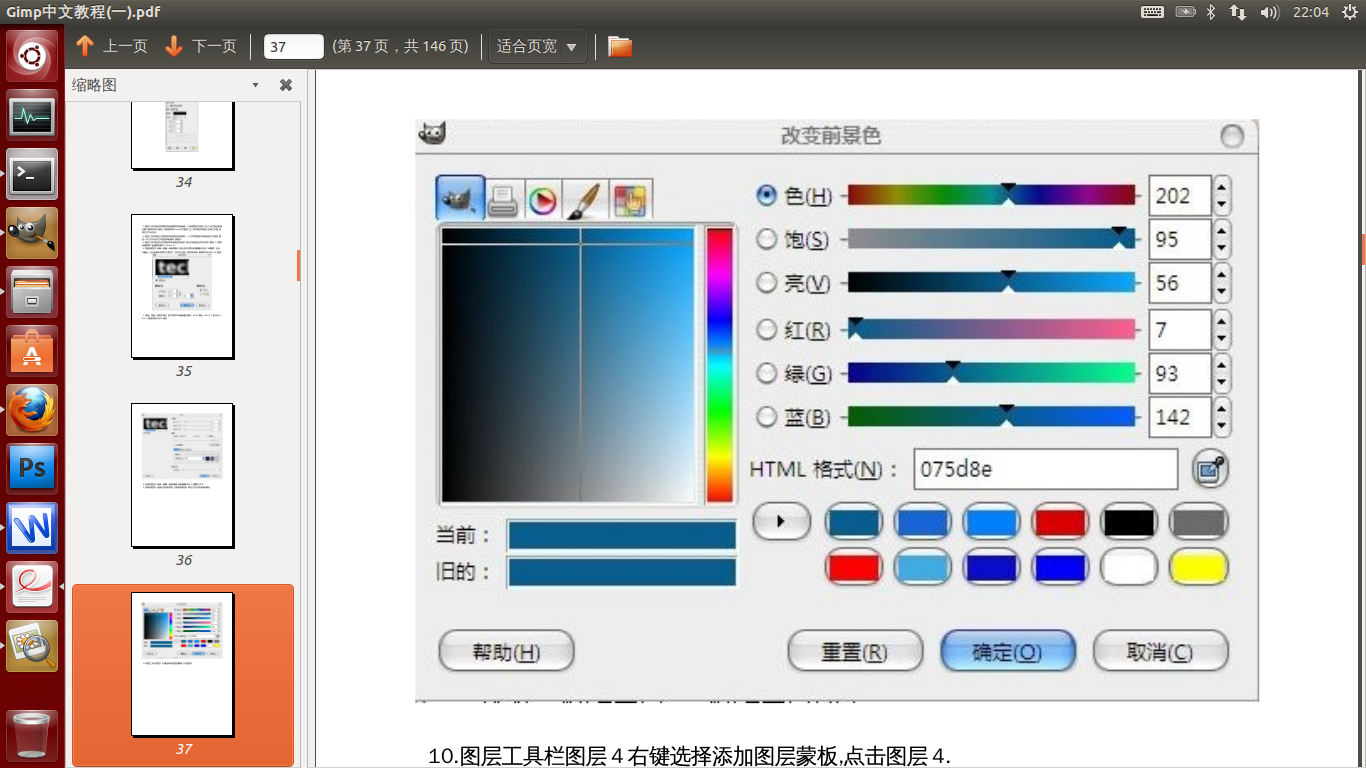
Task: Click the battery indicator in top panel
Action: coord(1185,12)
